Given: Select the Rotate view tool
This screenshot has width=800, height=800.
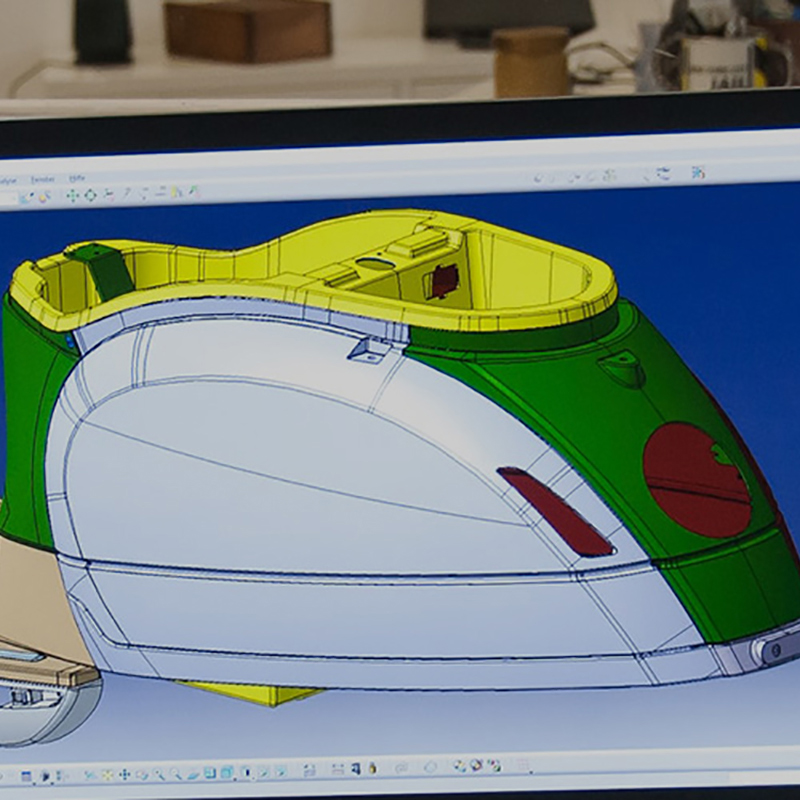Looking at the screenshot, I should coord(142,775).
